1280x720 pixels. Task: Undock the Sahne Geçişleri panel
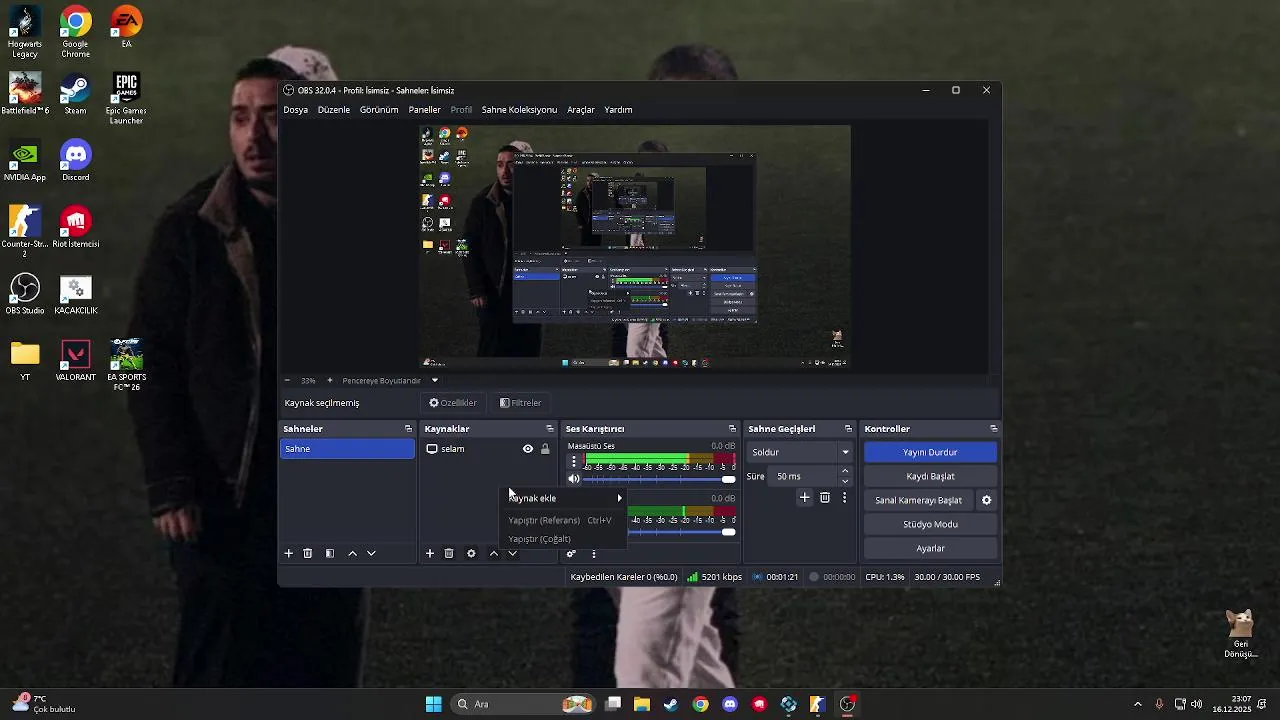(848, 429)
